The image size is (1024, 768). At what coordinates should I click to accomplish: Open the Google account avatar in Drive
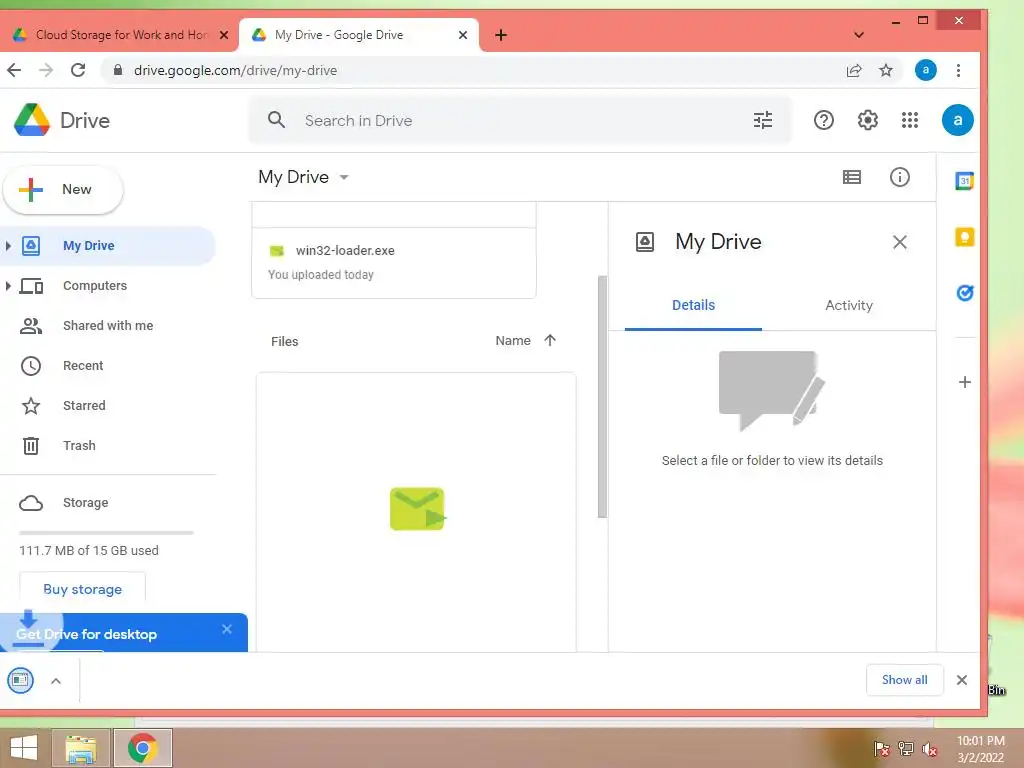coord(957,120)
